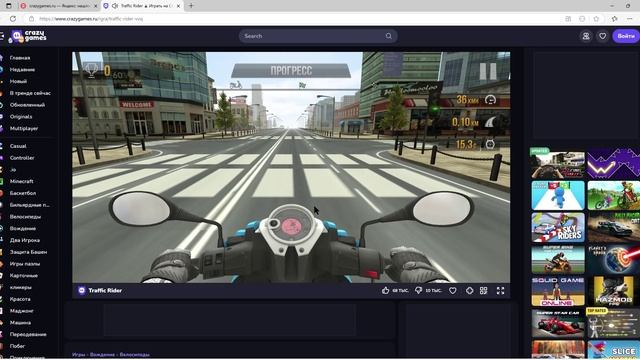Viewport: 640px width, 360px height.
Task: Open Обновленный in the sidebar
Action: point(27,105)
